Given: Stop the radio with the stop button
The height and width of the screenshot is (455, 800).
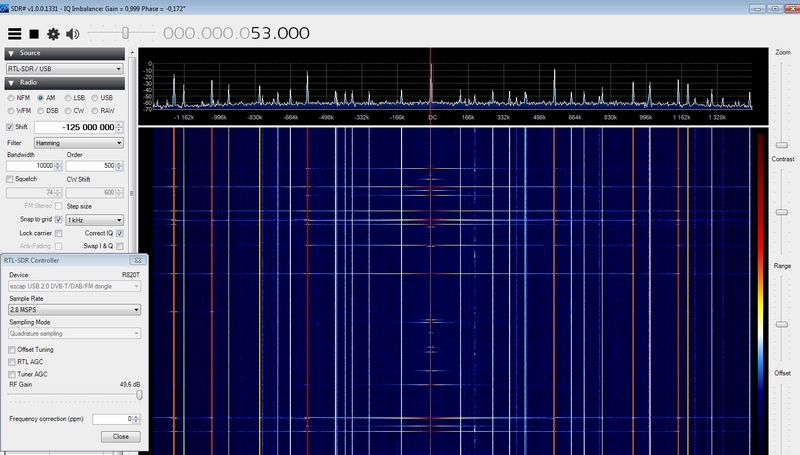Looking at the screenshot, I should click(x=34, y=34).
